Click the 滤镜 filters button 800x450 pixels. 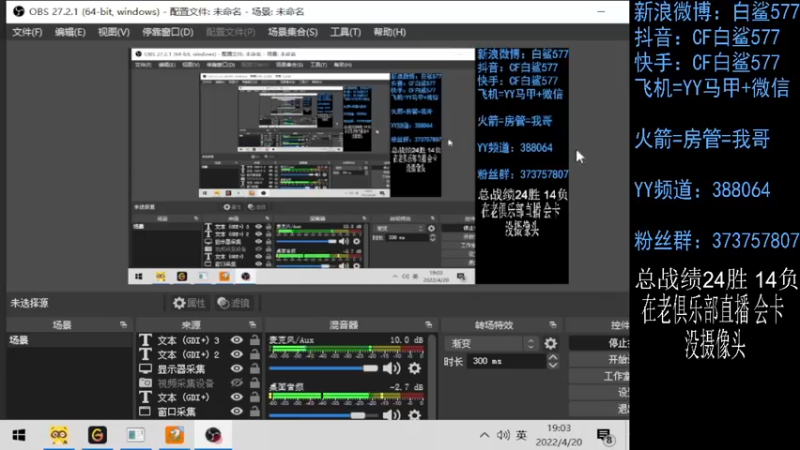point(234,303)
